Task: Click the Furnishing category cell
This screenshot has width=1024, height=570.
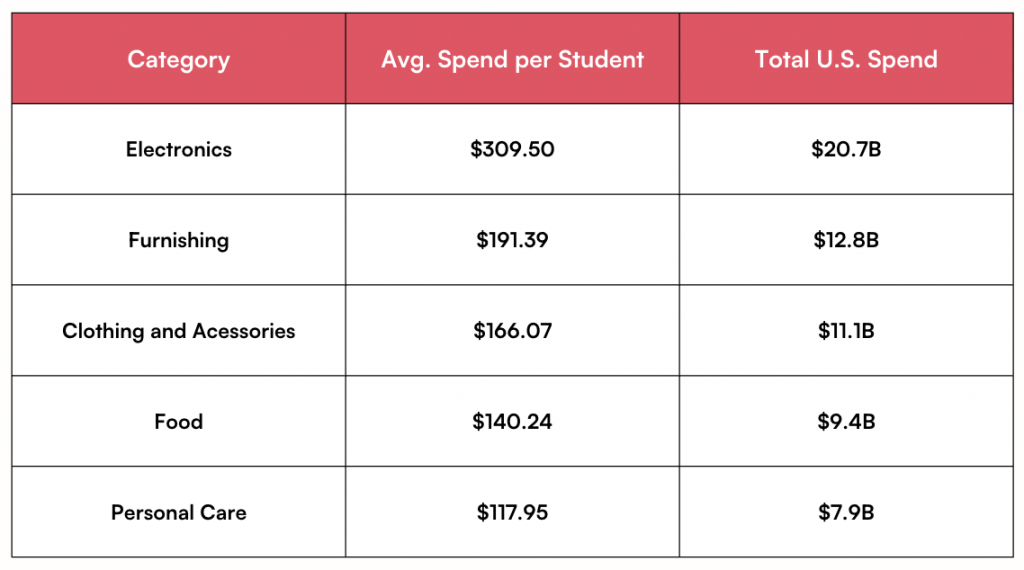Action: pos(179,240)
